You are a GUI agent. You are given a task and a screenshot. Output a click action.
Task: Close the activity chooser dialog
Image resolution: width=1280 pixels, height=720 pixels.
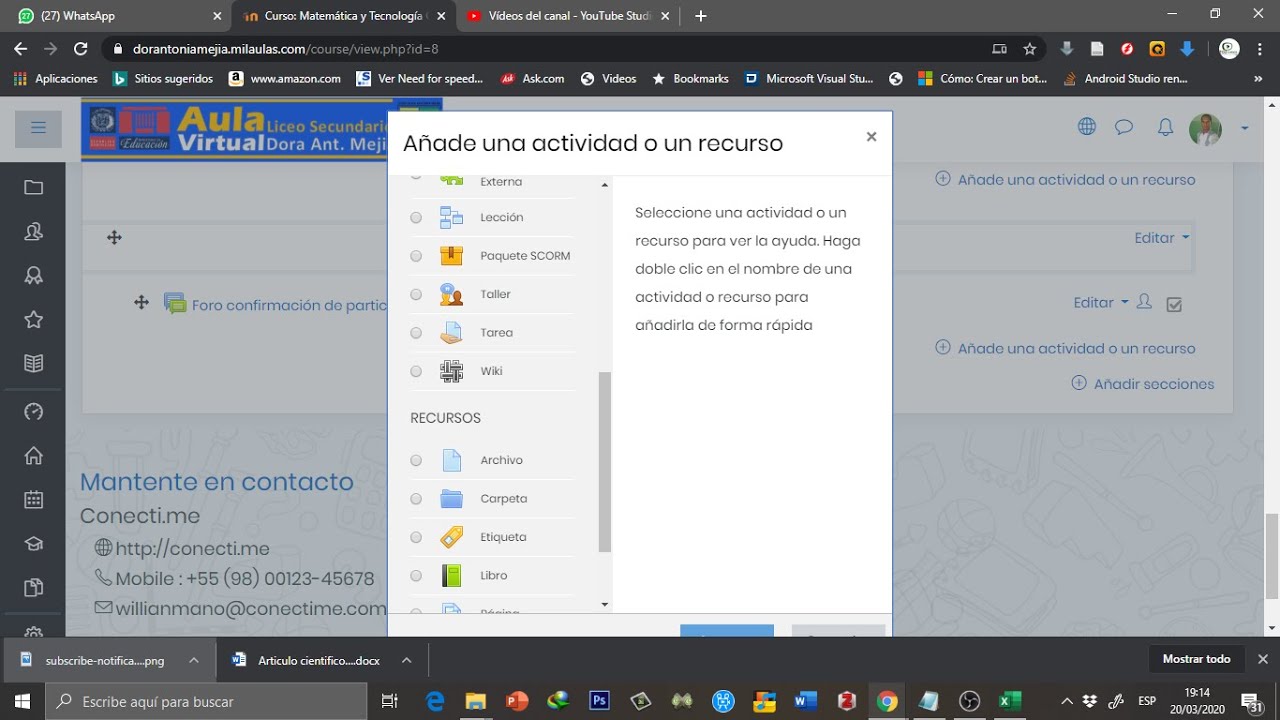[871, 137]
